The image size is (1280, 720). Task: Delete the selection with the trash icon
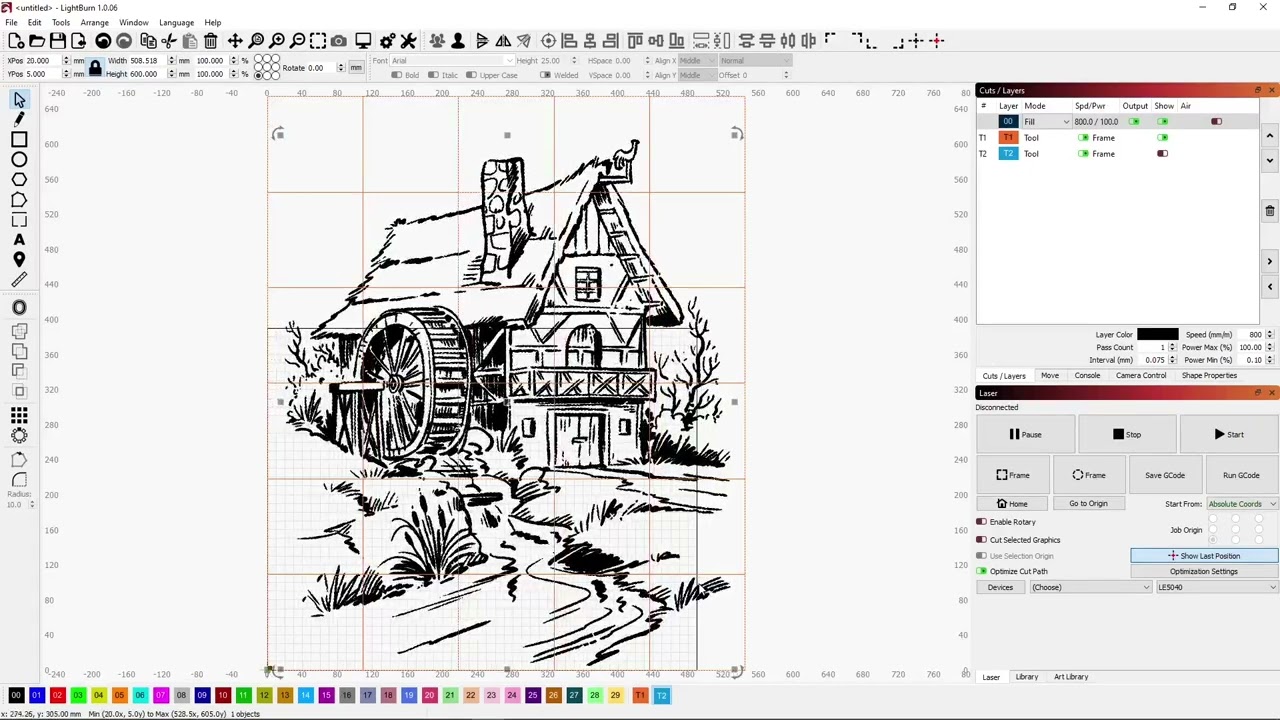(211, 41)
